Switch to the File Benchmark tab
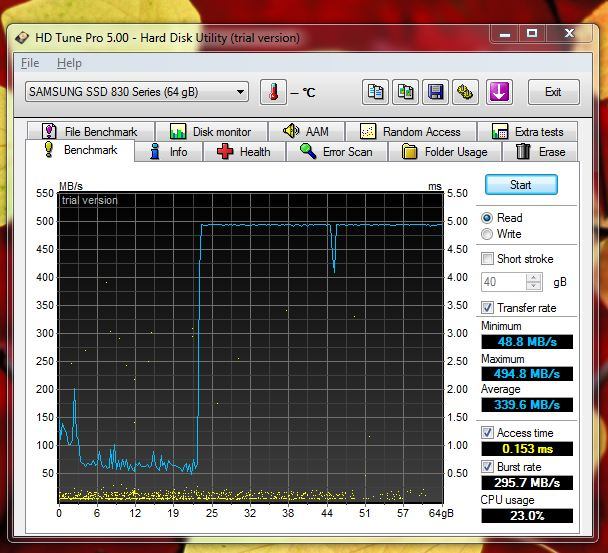 coord(91,131)
